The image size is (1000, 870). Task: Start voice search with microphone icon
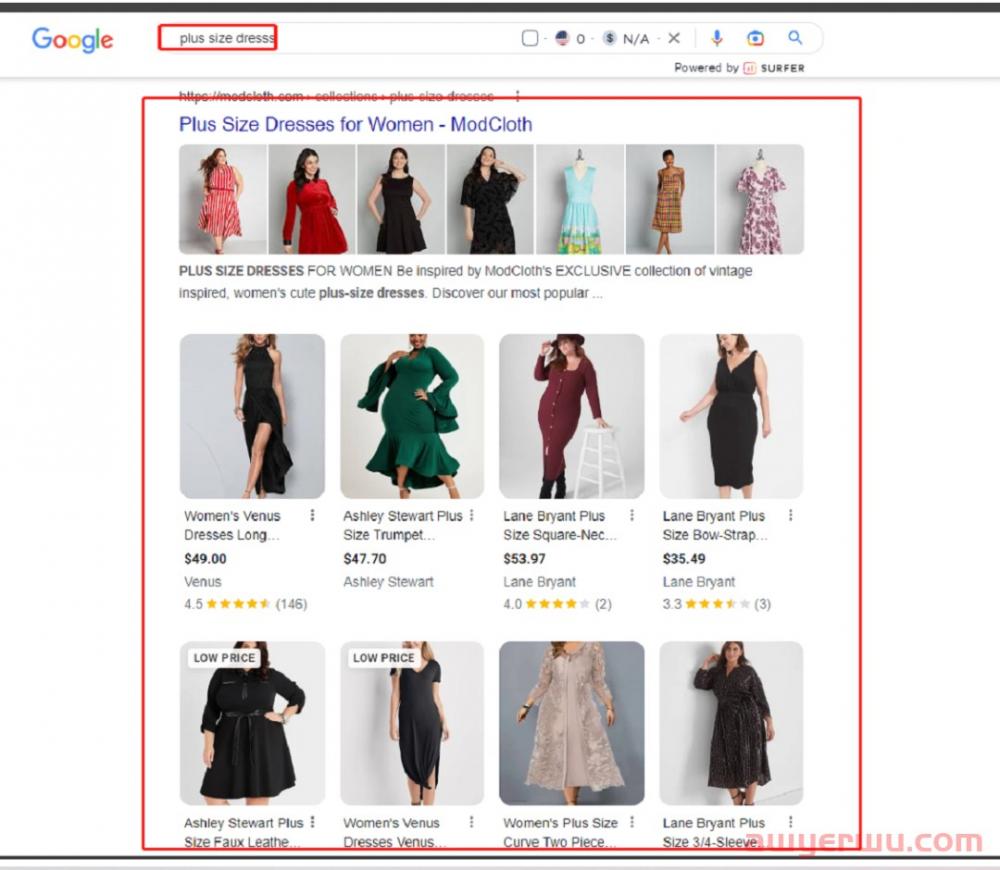pos(717,38)
